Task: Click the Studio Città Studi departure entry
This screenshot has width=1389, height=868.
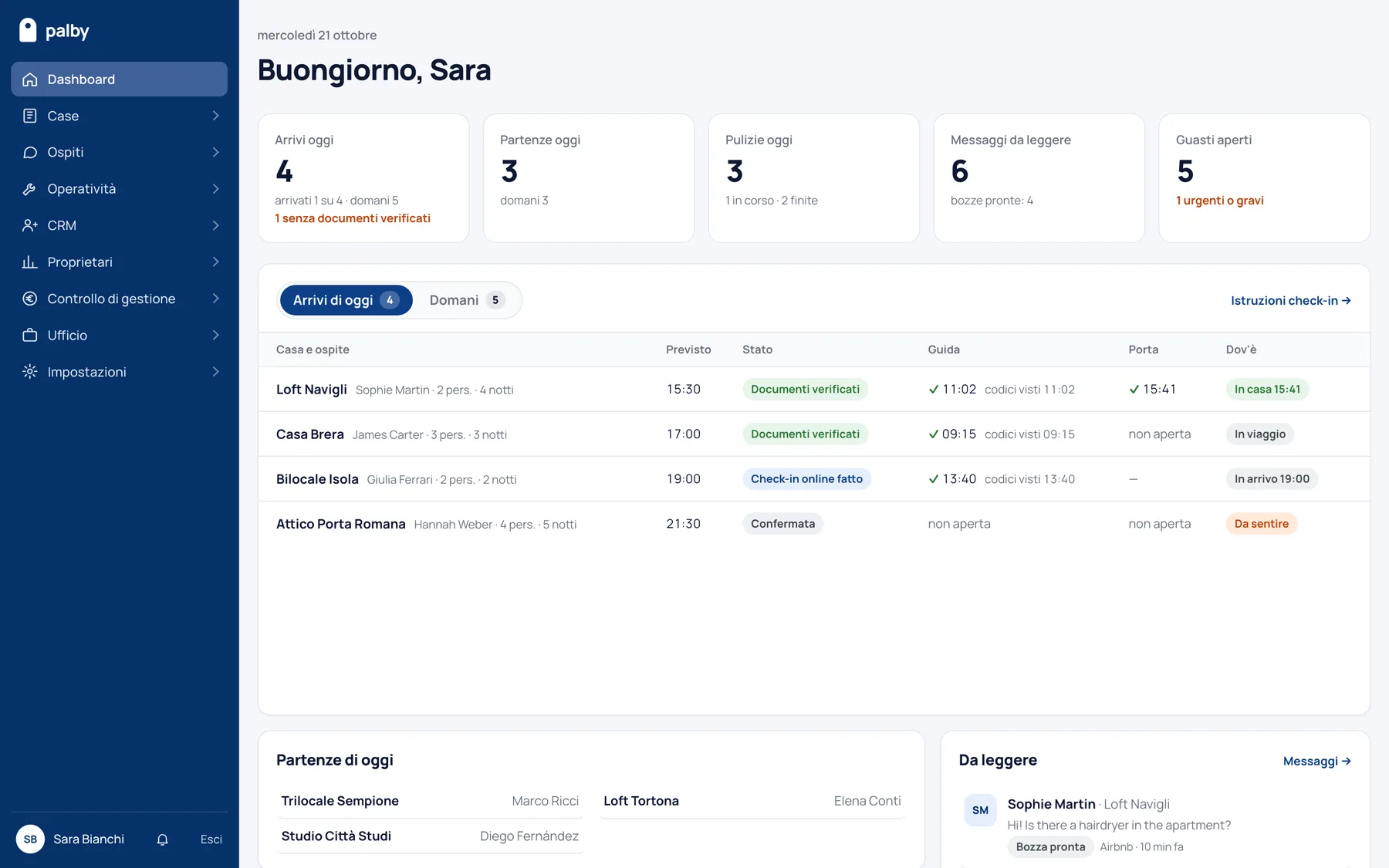Action: click(x=430, y=836)
